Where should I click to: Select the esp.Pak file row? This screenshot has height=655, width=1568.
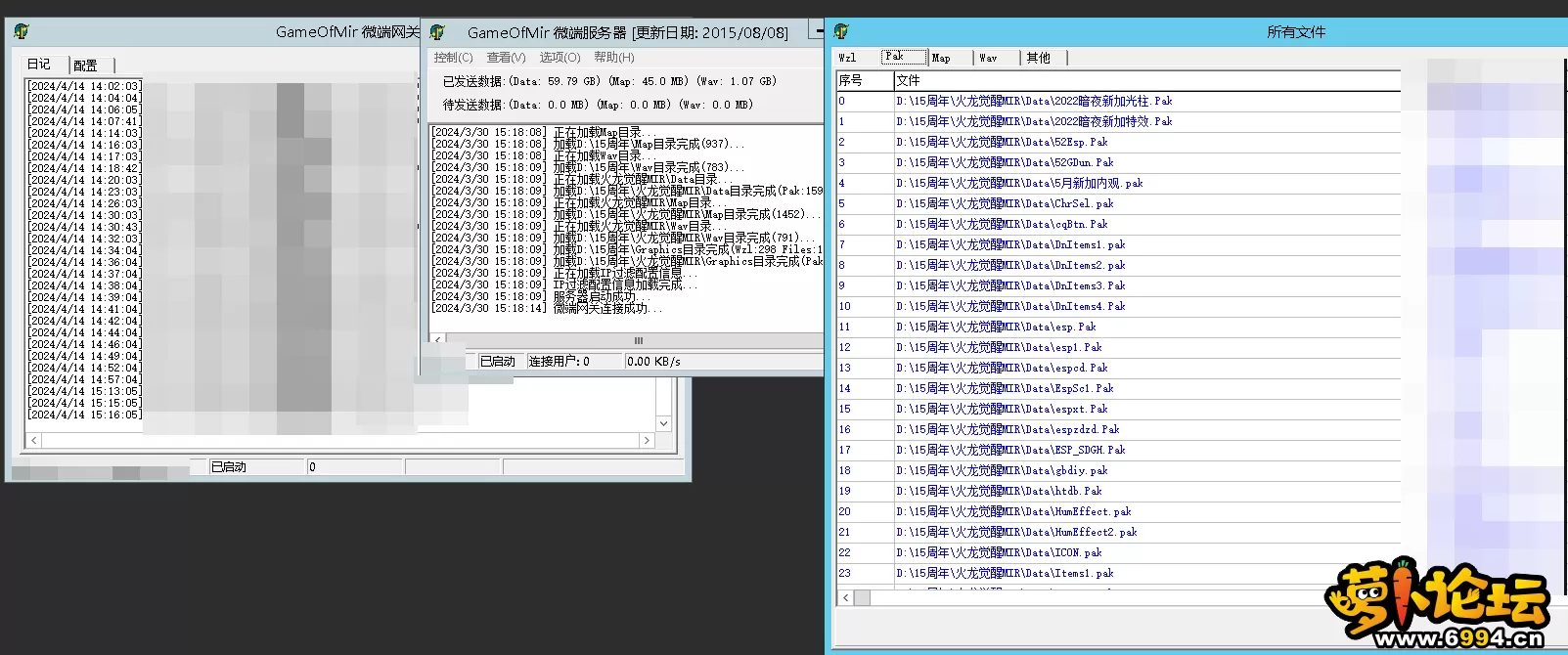tap(1119, 327)
